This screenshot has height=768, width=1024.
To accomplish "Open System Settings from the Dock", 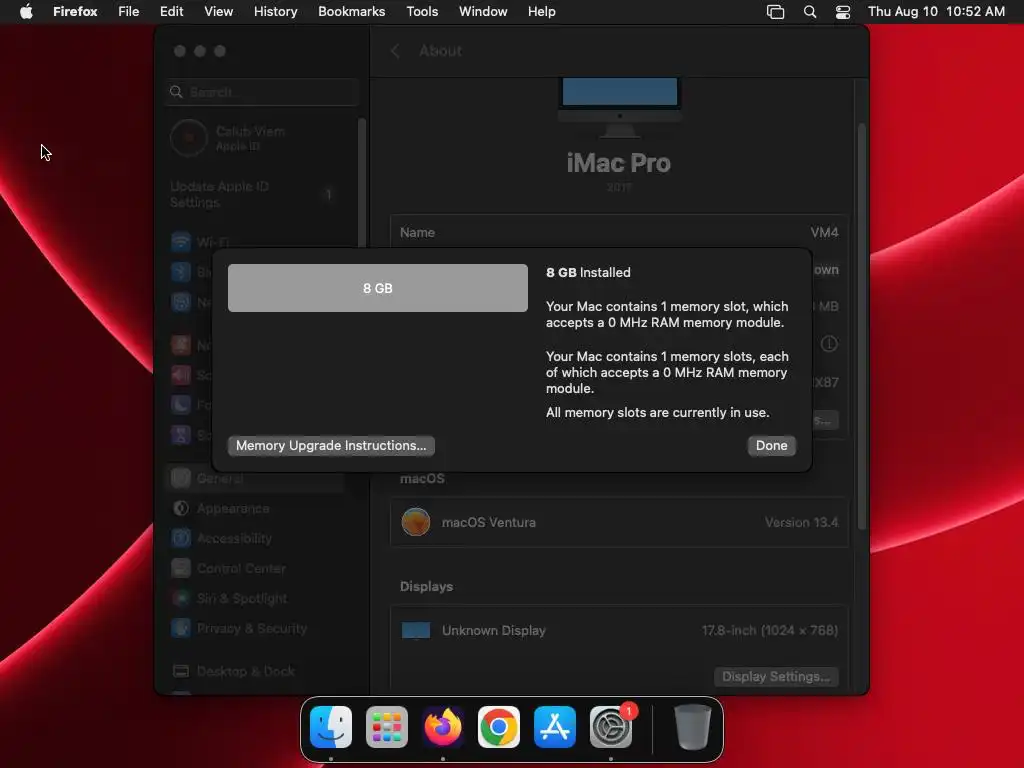I will pyautogui.click(x=611, y=727).
